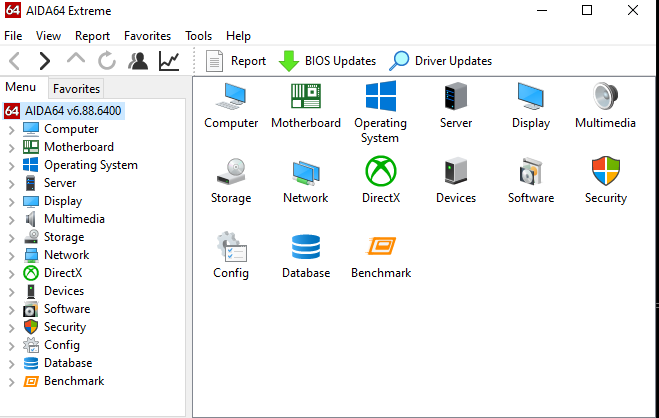
Task: Click the Report toolbar button
Action: point(236,61)
